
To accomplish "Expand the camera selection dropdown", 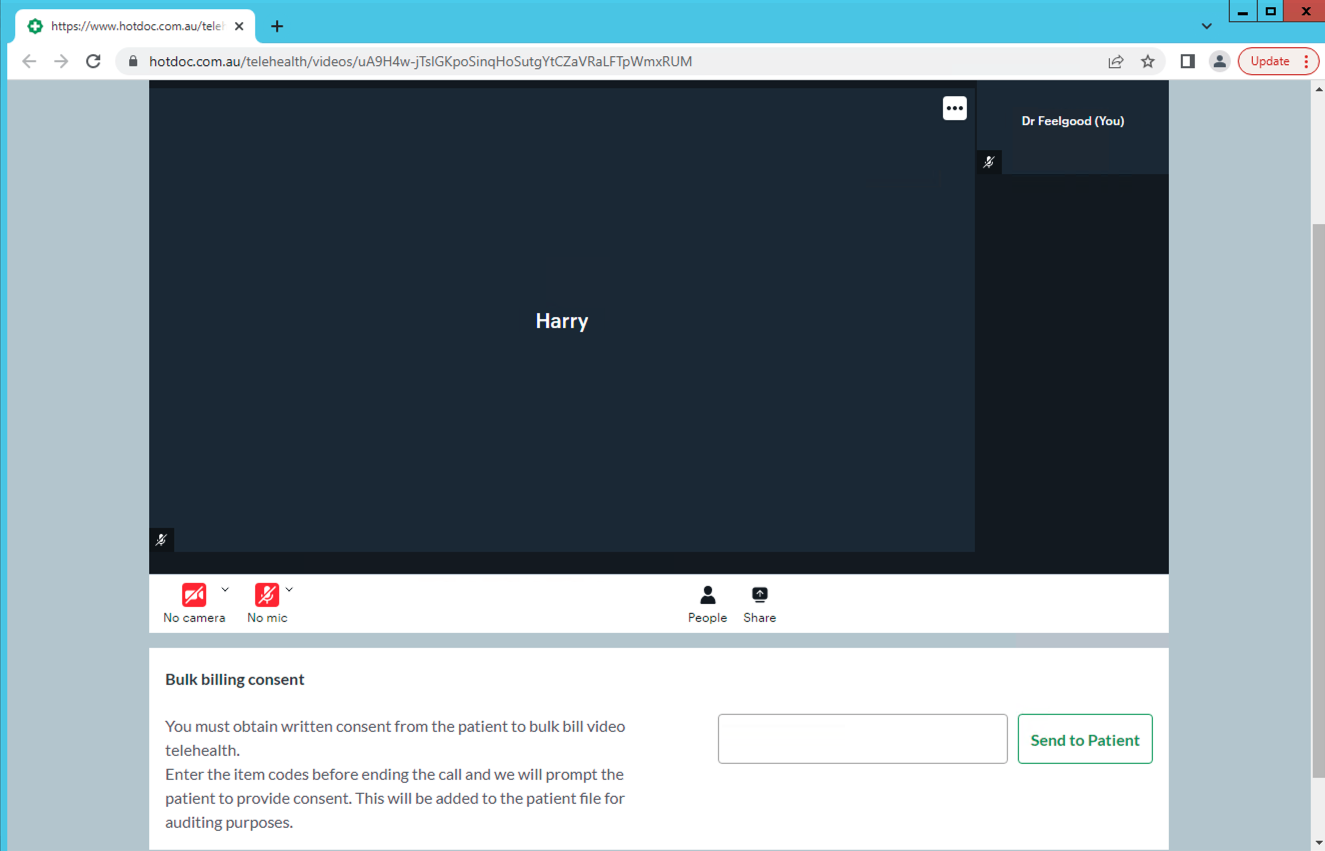I will pyautogui.click(x=225, y=589).
